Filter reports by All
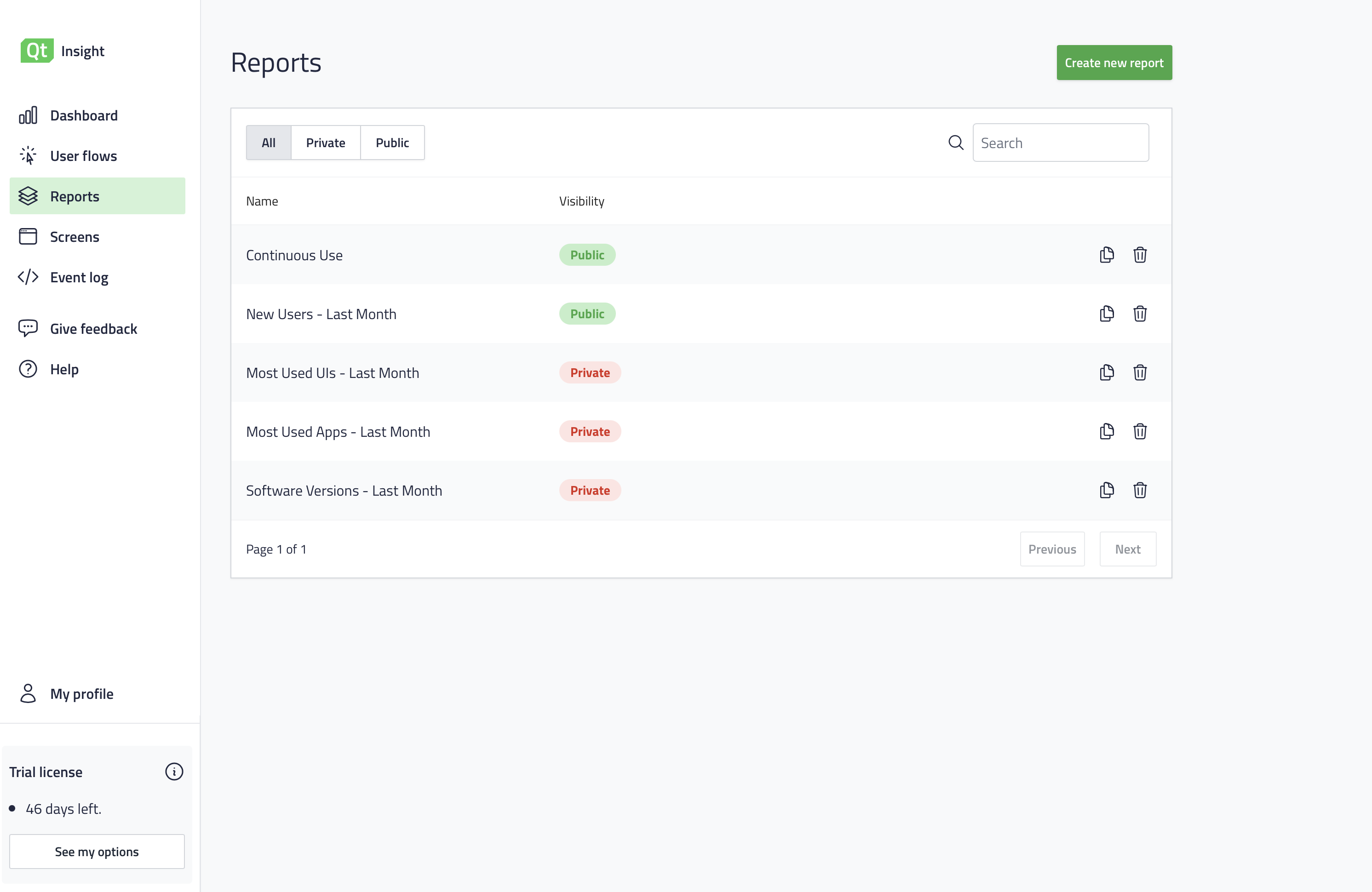Viewport: 1372px width, 892px height. coord(268,143)
